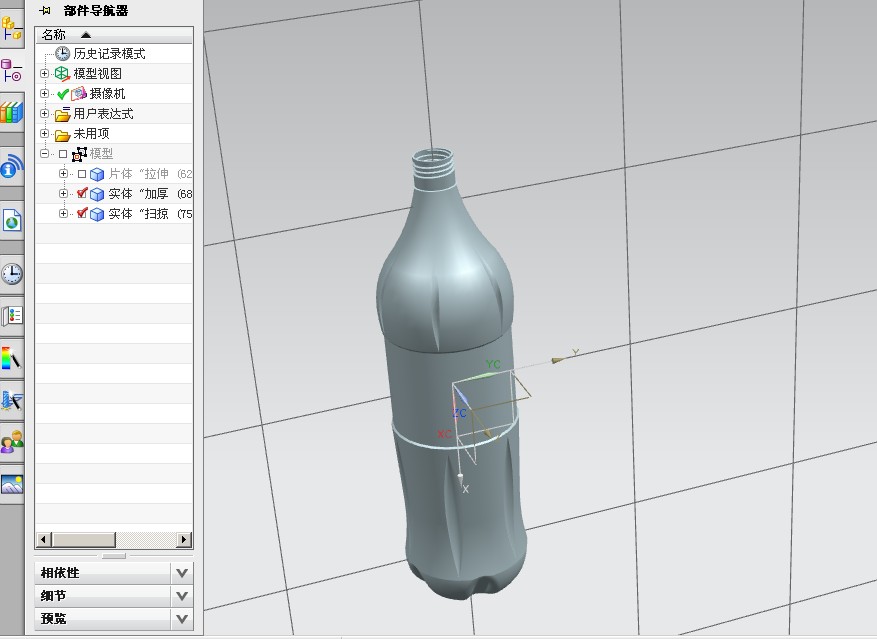The image size is (877, 639).
Task: Click the panel splitter grip handle
Action: coord(114,556)
